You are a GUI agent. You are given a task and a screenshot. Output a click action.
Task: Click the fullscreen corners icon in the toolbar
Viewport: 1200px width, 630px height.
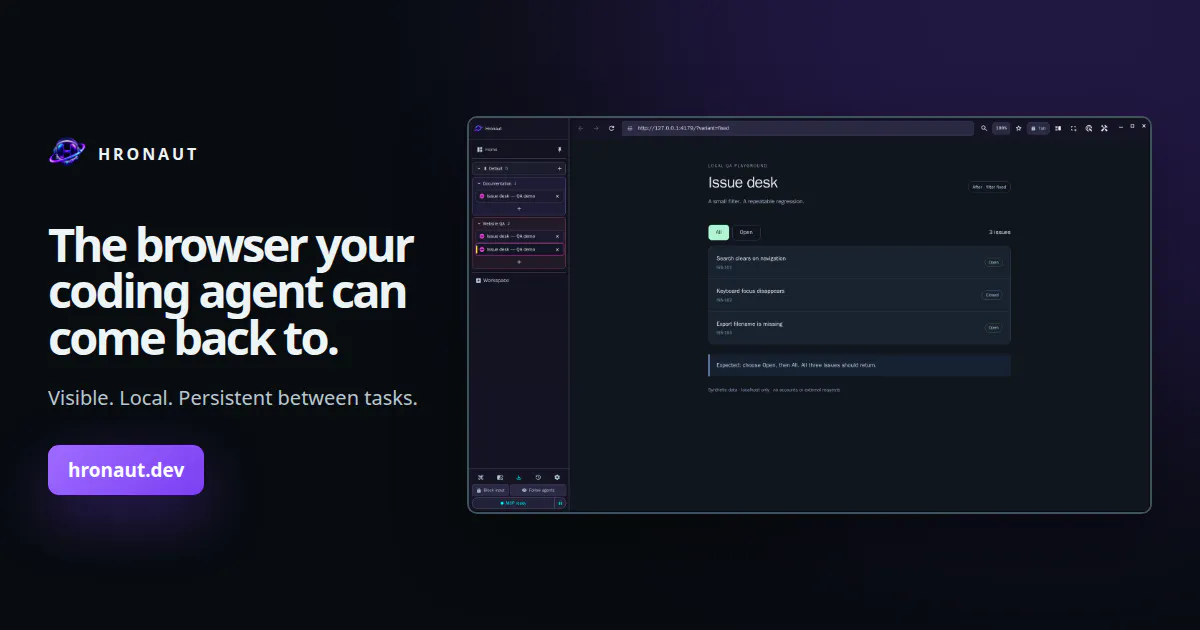point(1073,128)
